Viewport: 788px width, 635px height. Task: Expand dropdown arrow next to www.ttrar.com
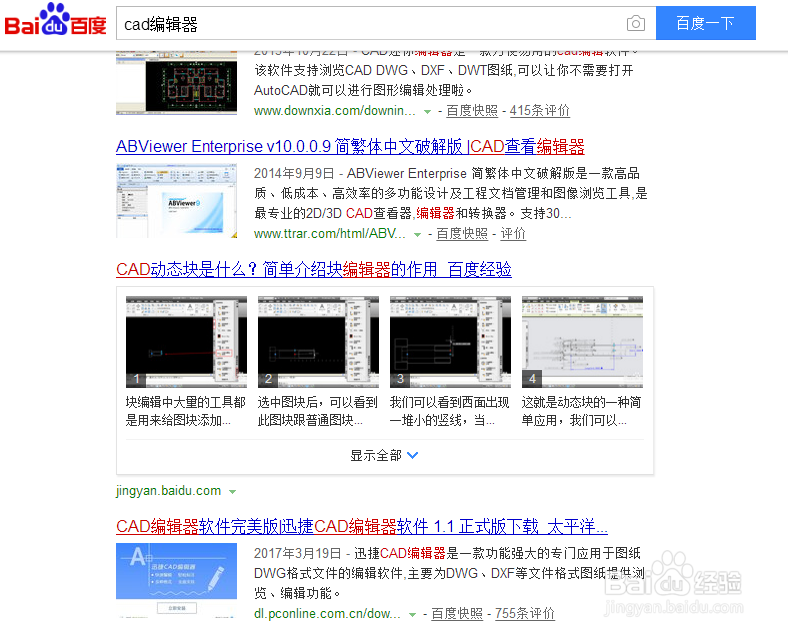[417, 235]
